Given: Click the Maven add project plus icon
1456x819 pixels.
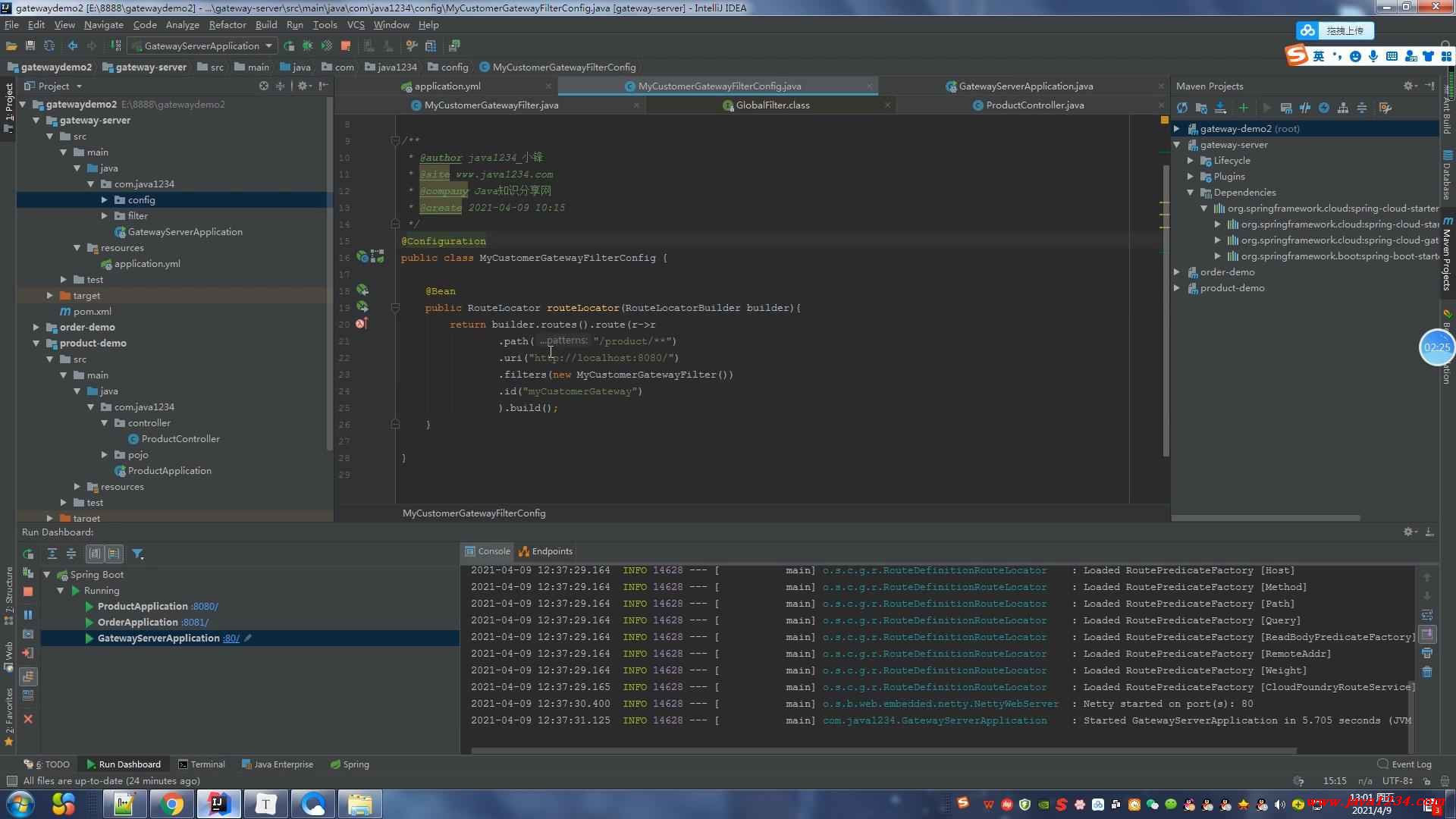Looking at the screenshot, I should tap(1243, 108).
